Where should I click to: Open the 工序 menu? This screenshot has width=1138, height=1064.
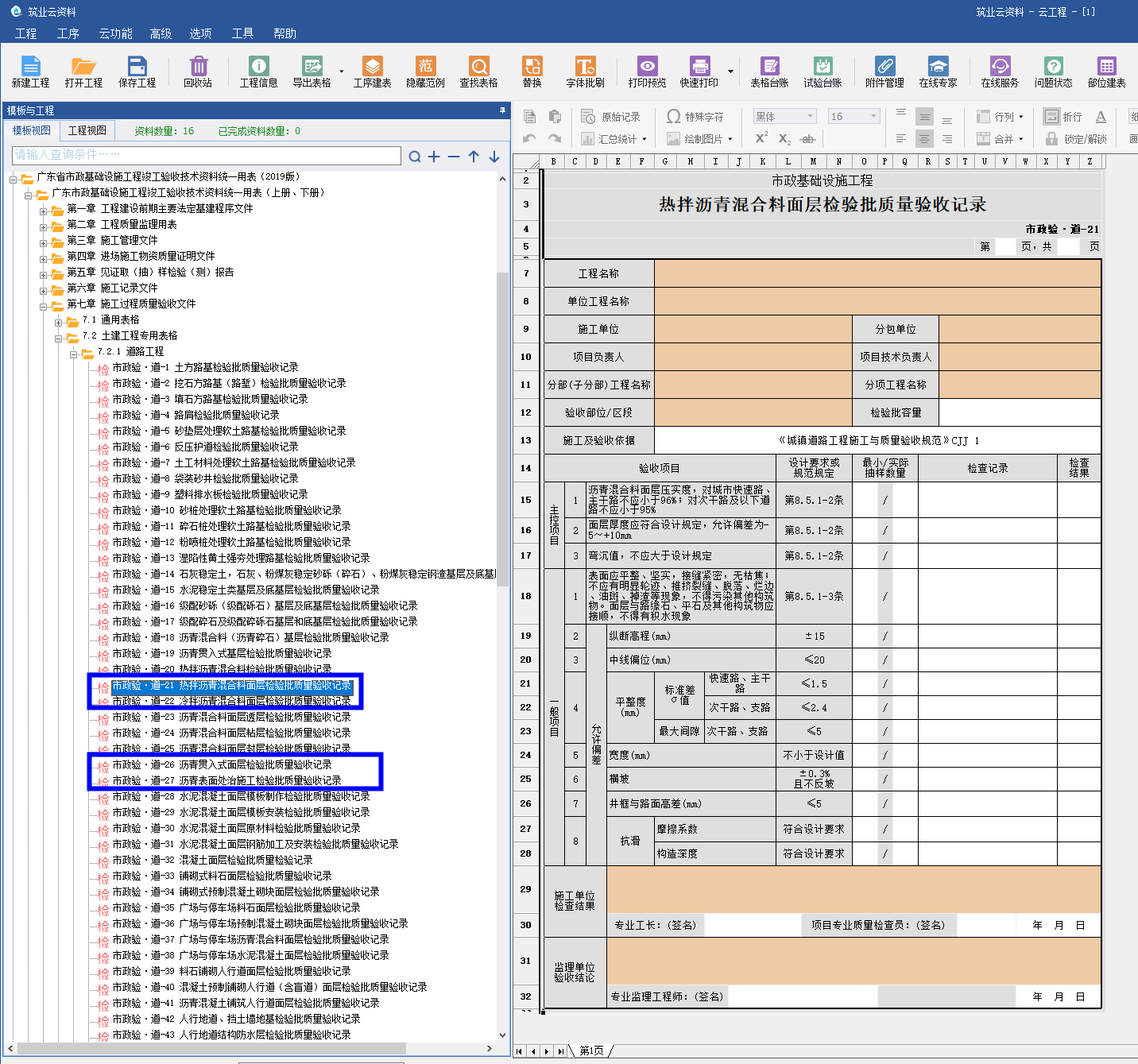[68, 33]
